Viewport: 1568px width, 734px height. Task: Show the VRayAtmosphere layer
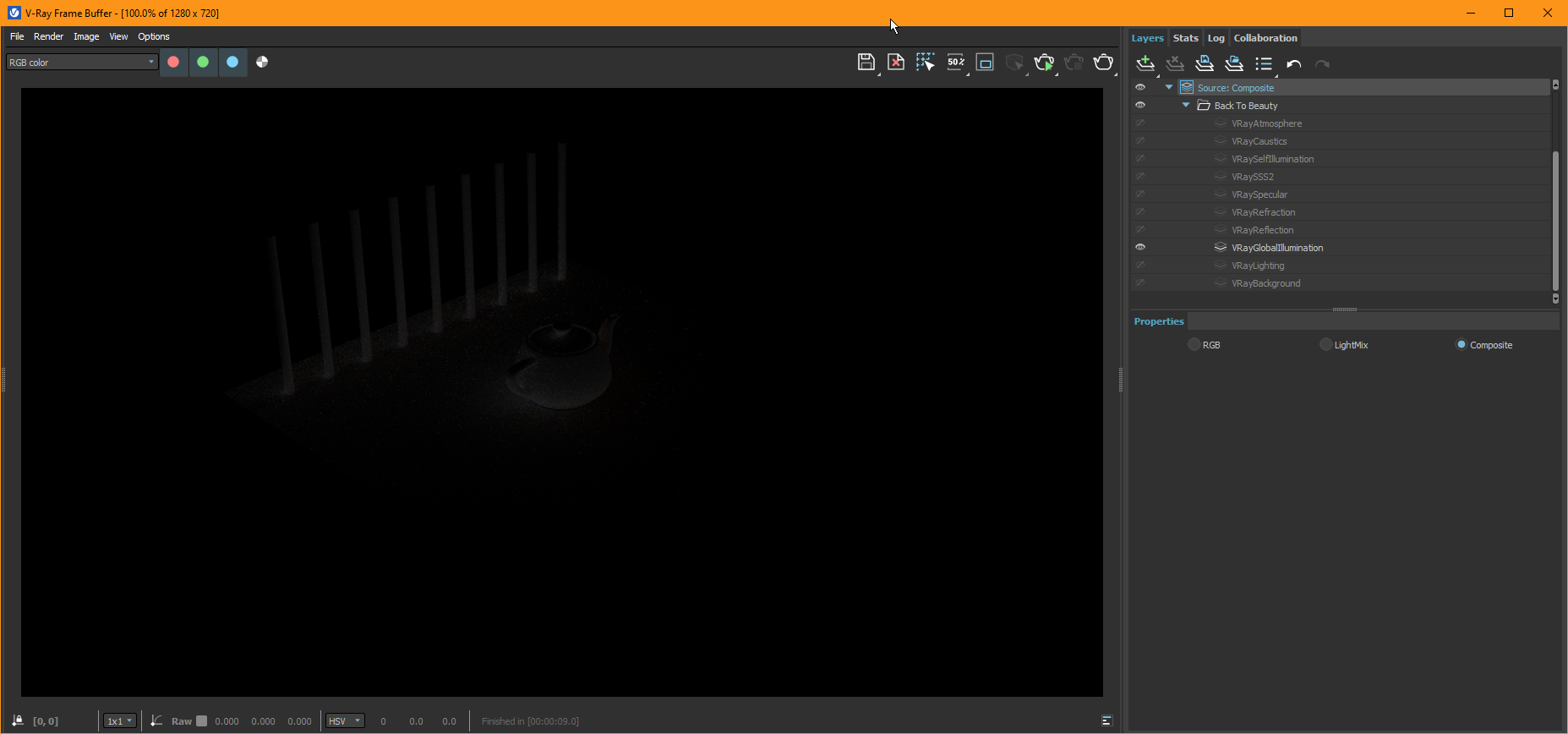(x=1140, y=123)
